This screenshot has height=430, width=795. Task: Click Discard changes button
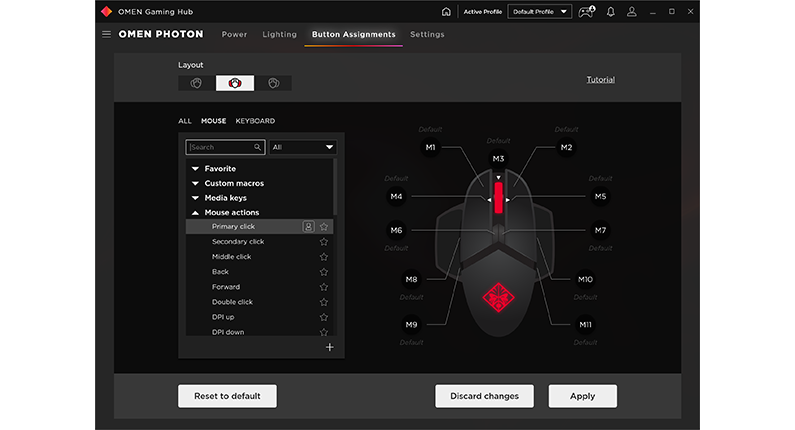click(x=484, y=396)
